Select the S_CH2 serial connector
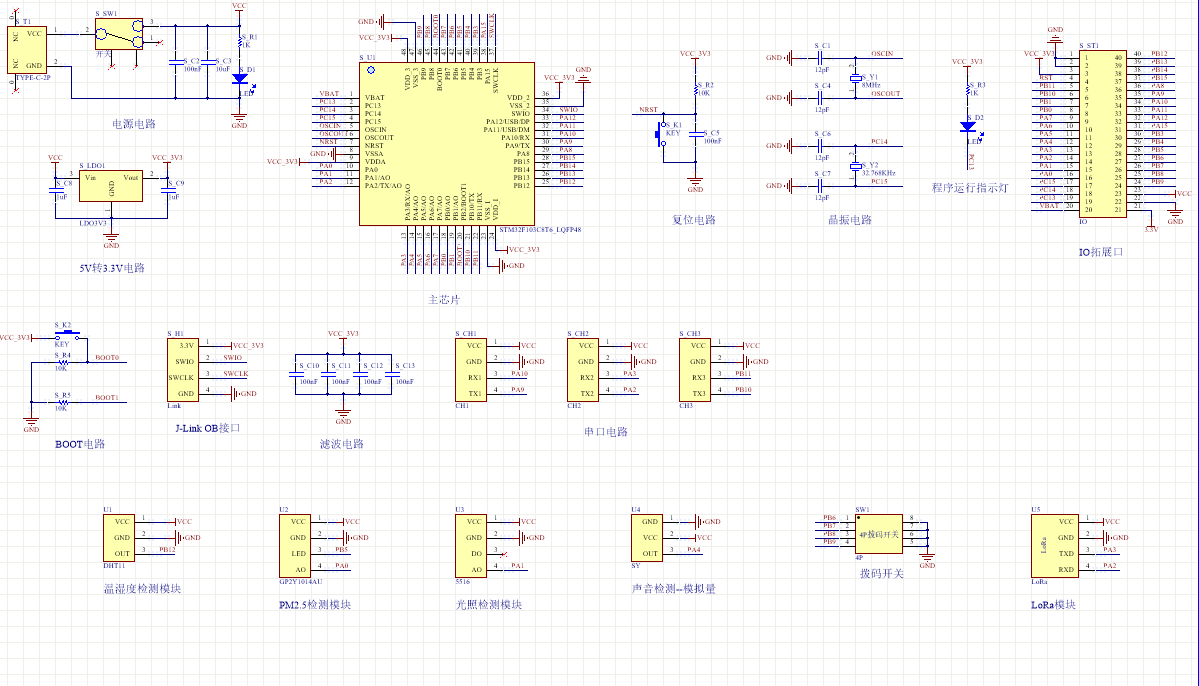The image size is (1199, 686). click(x=583, y=370)
